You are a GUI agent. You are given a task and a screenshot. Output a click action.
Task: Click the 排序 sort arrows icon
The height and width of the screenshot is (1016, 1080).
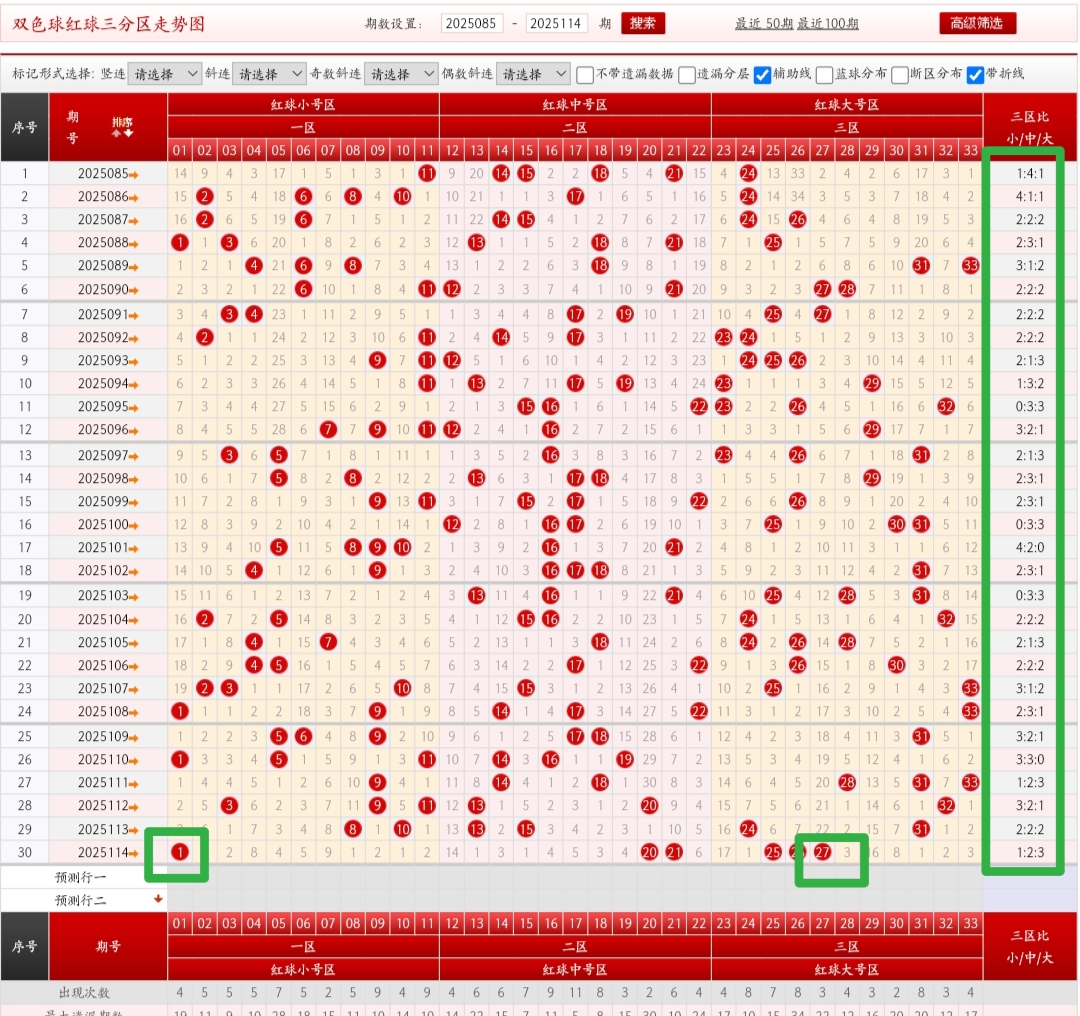tap(122, 127)
